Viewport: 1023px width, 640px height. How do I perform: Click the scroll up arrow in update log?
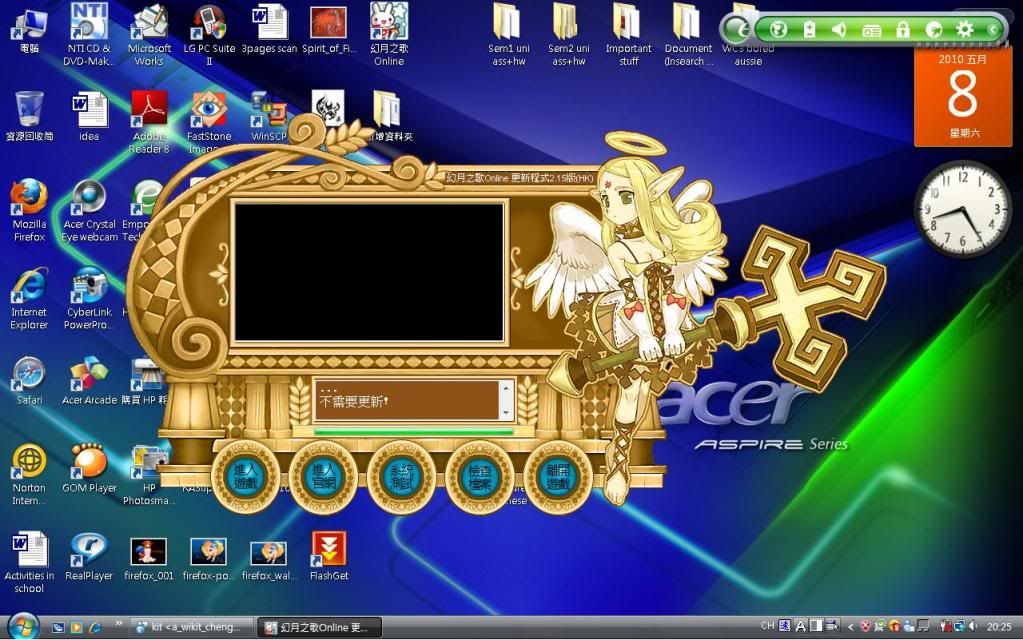click(506, 388)
